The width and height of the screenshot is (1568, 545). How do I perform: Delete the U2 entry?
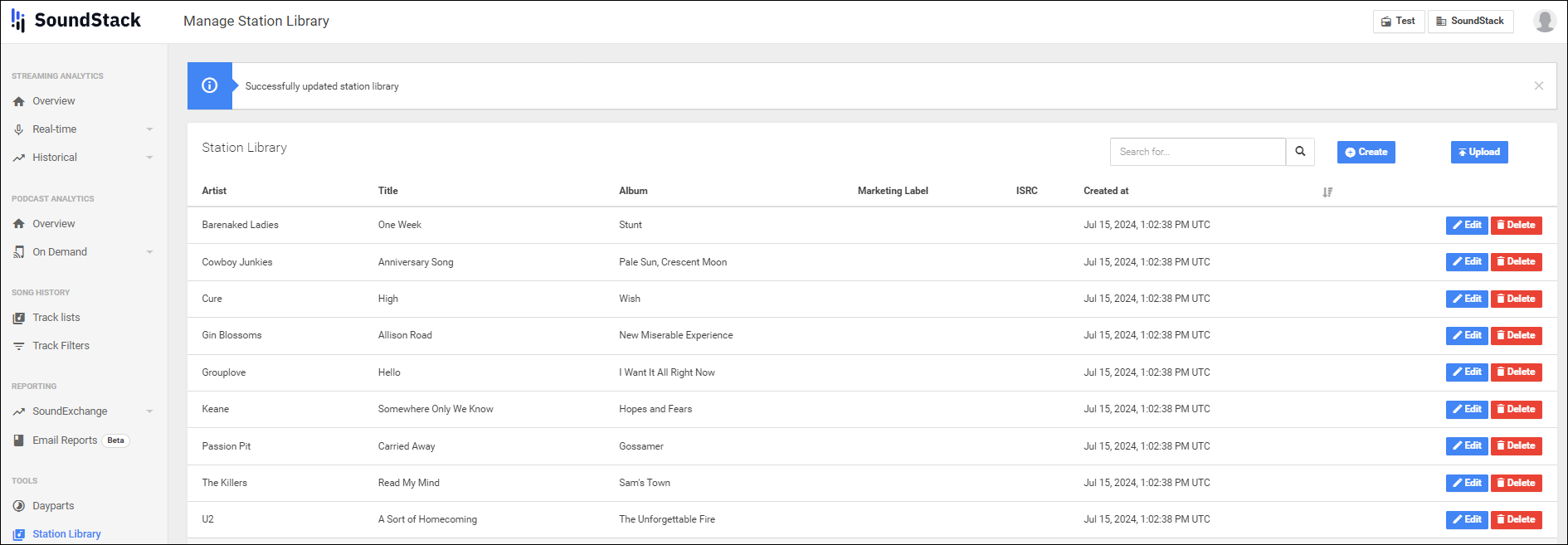(1516, 519)
